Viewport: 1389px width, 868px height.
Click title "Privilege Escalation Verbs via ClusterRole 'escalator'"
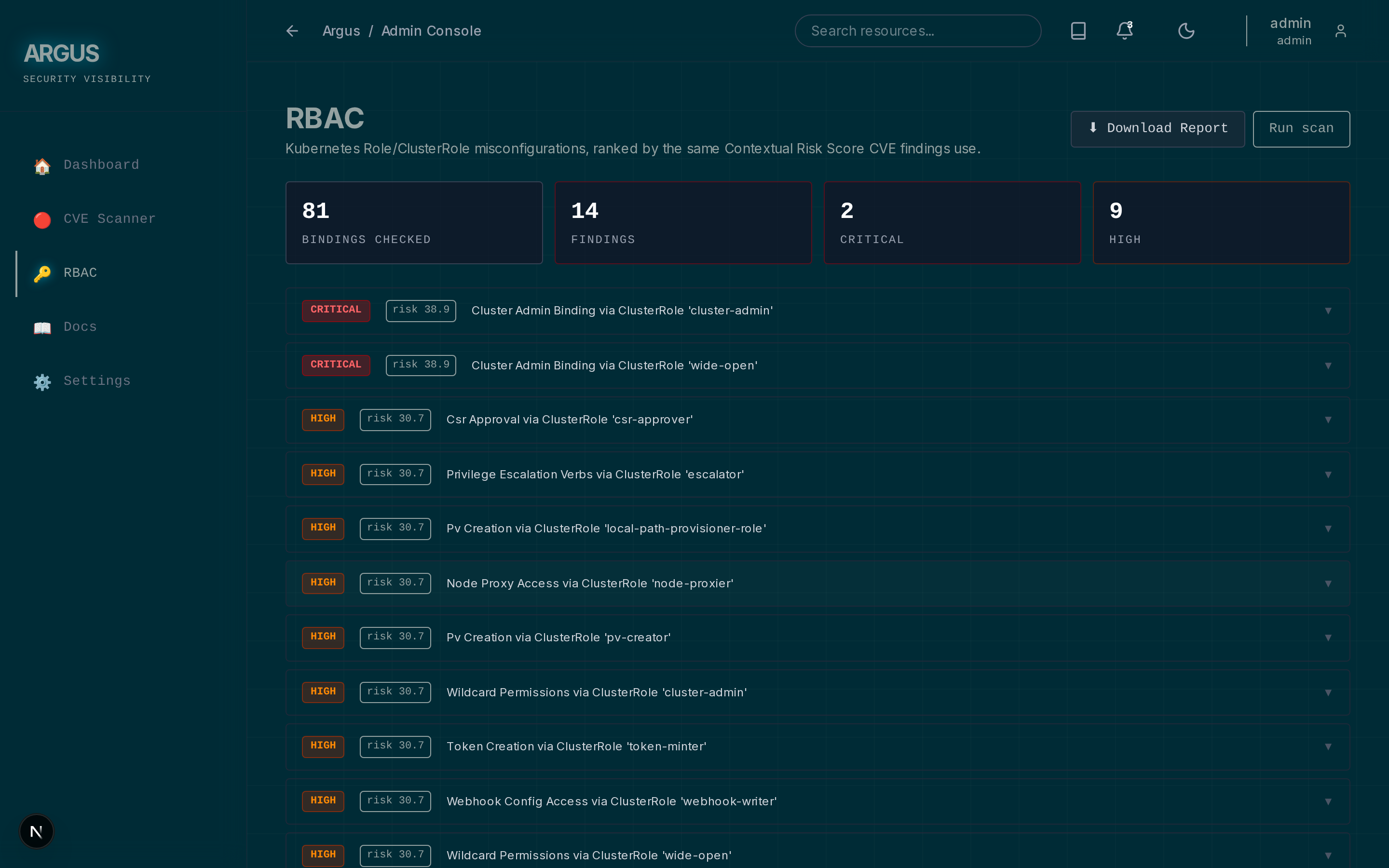coord(595,475)
